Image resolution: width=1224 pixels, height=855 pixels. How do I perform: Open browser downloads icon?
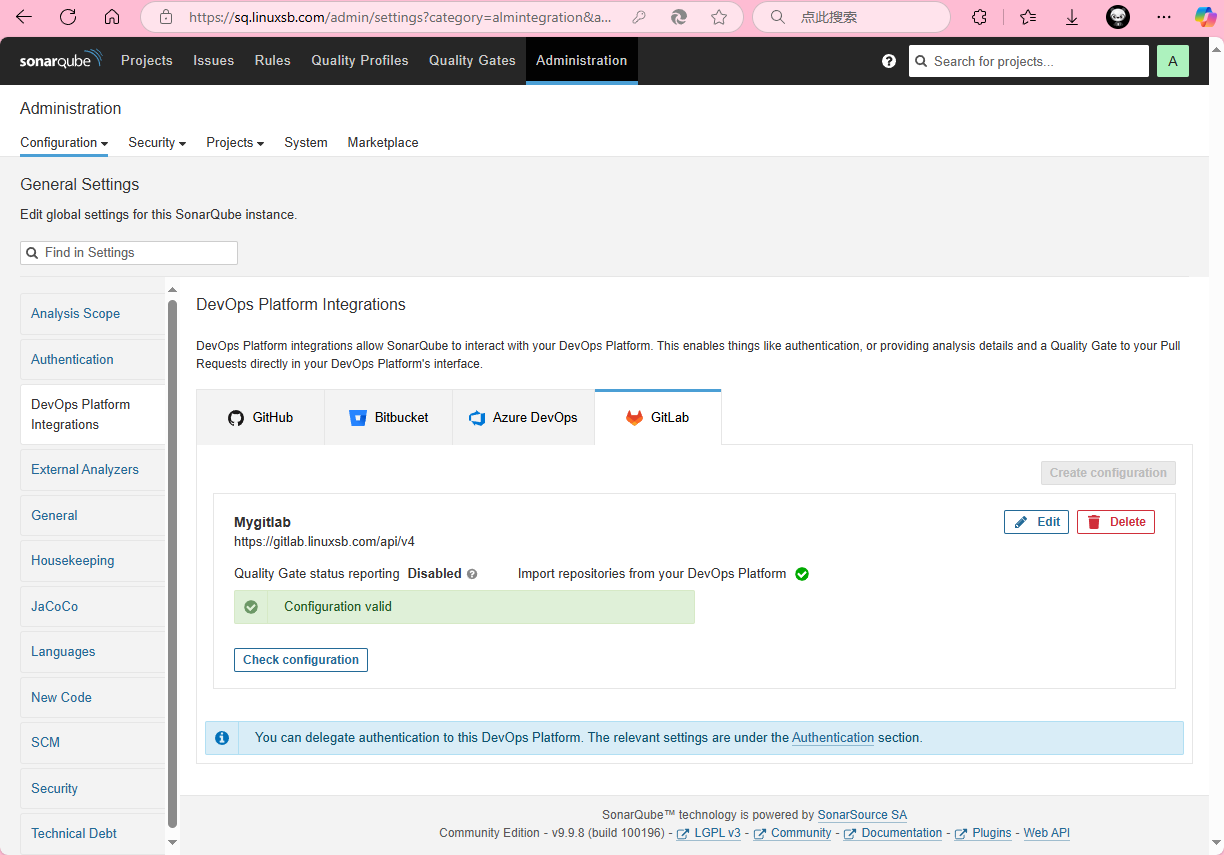[x=1072, y=17]
